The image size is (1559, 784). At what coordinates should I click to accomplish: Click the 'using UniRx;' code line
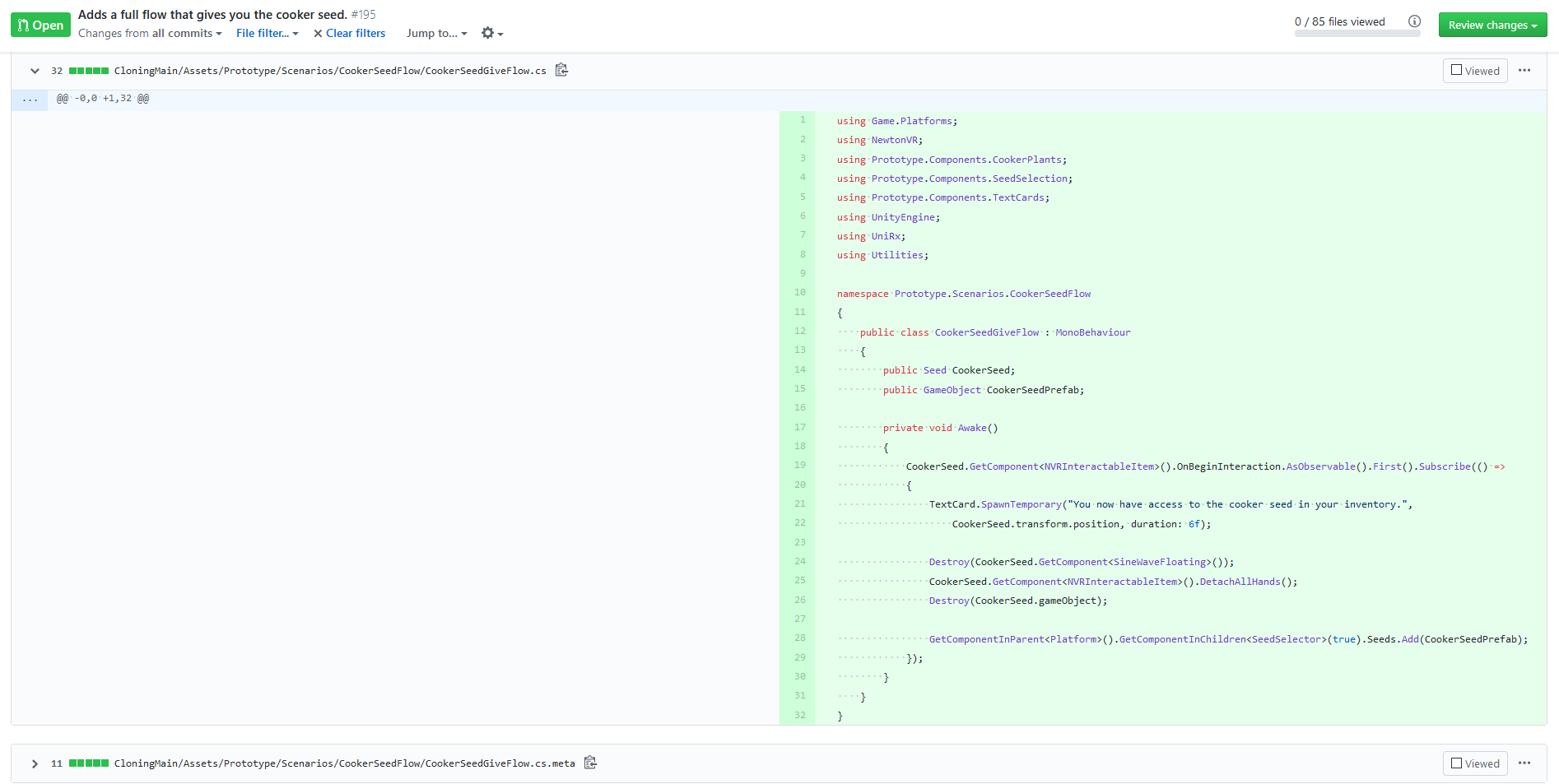(871, 236)
